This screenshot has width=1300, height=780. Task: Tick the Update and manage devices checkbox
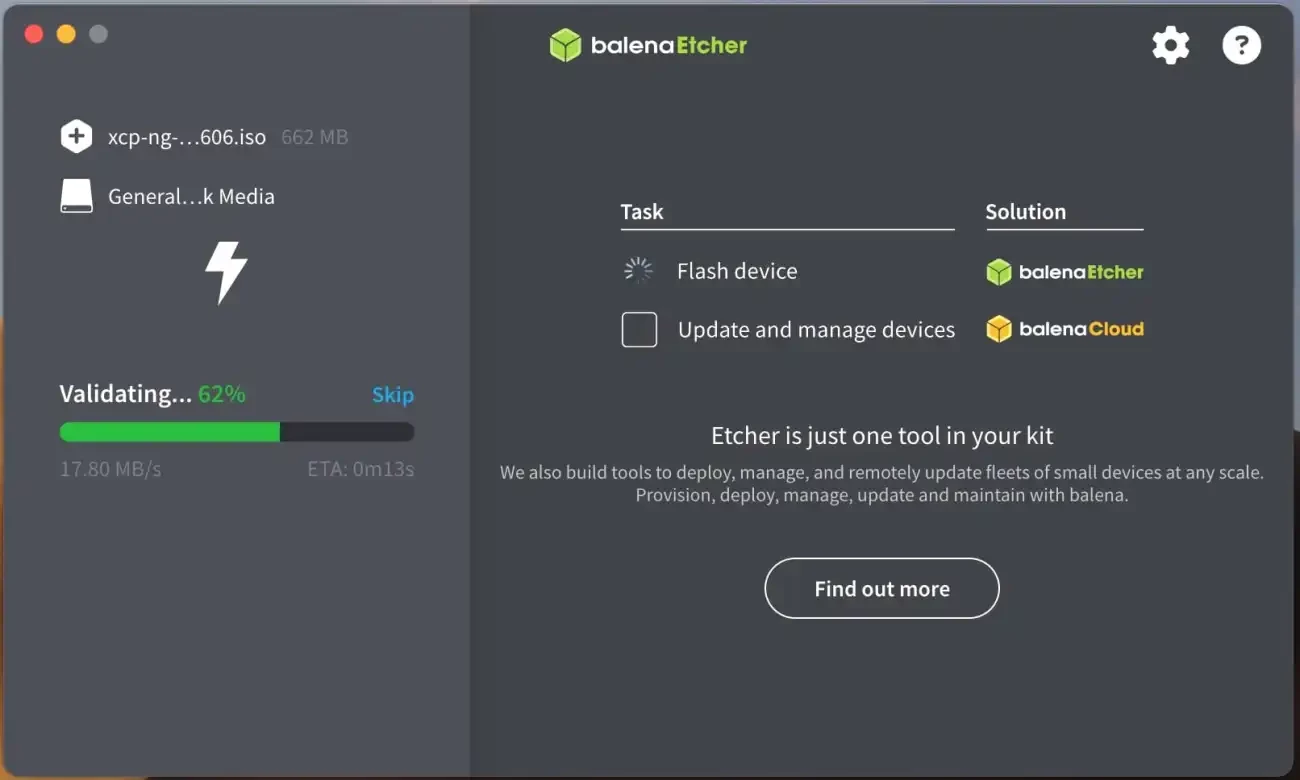(639, 329)
